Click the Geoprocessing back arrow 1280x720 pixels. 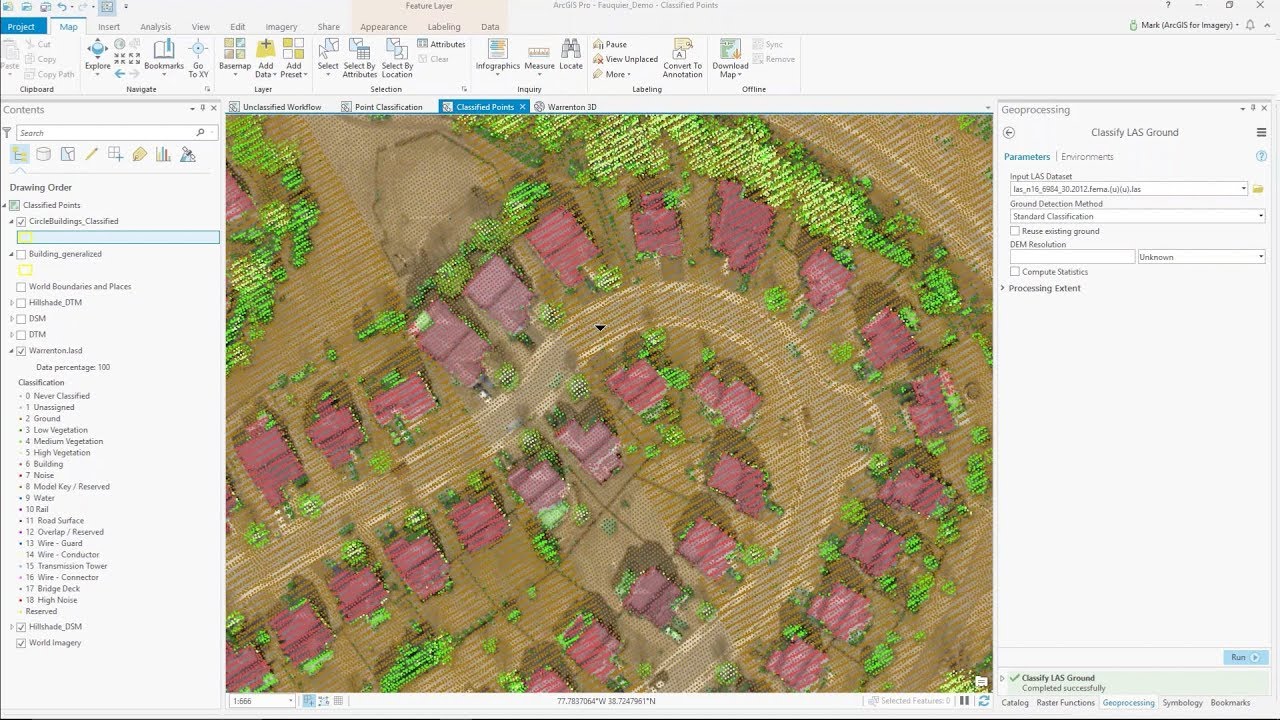(x=1009, y=132)
